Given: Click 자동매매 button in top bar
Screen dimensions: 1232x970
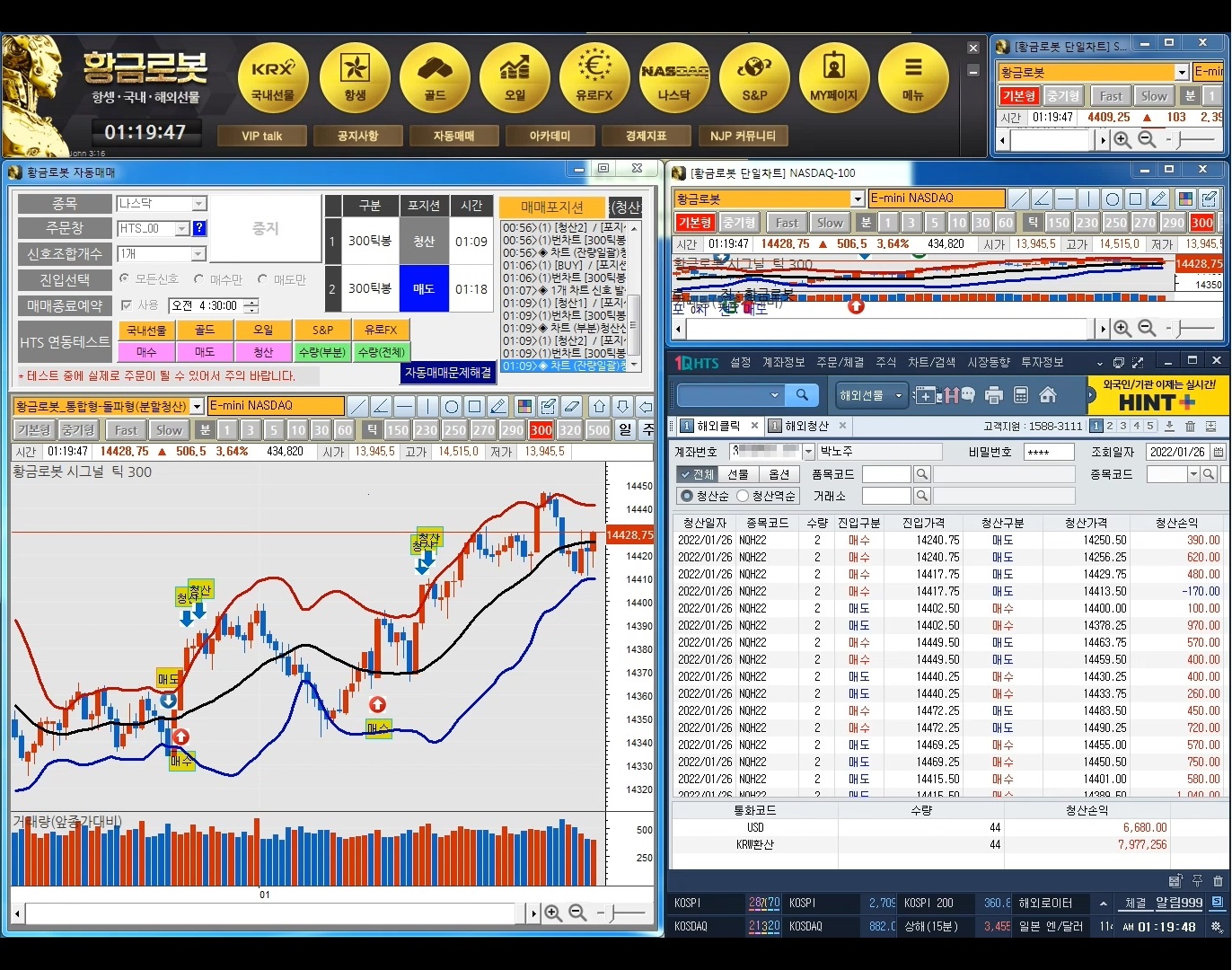Looking at the screenshot, I should (x=453, y=137).
